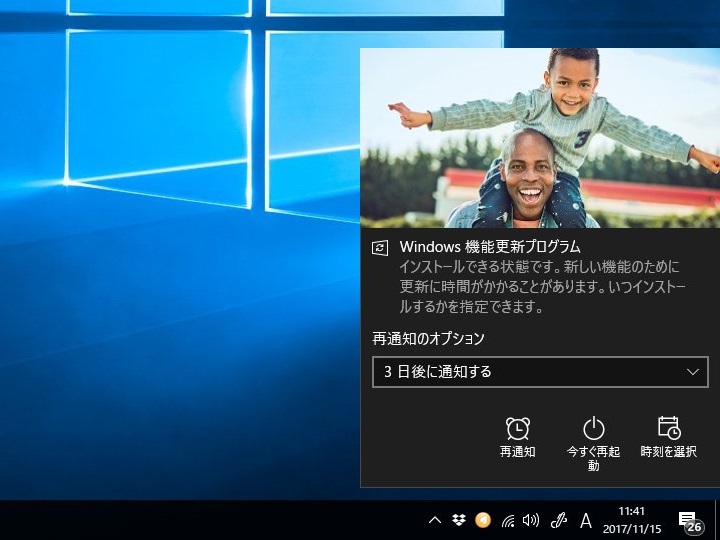Show hidden tray icons chevron

(435, 520)
